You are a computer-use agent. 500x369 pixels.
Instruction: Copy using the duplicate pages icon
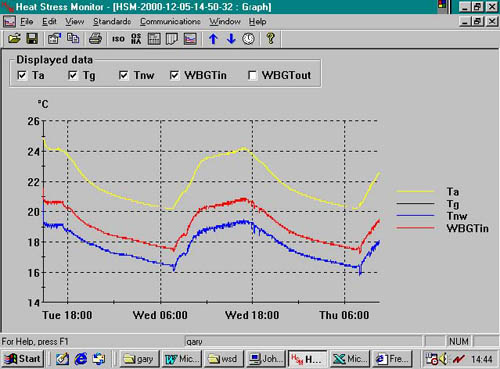click(73, 39)
